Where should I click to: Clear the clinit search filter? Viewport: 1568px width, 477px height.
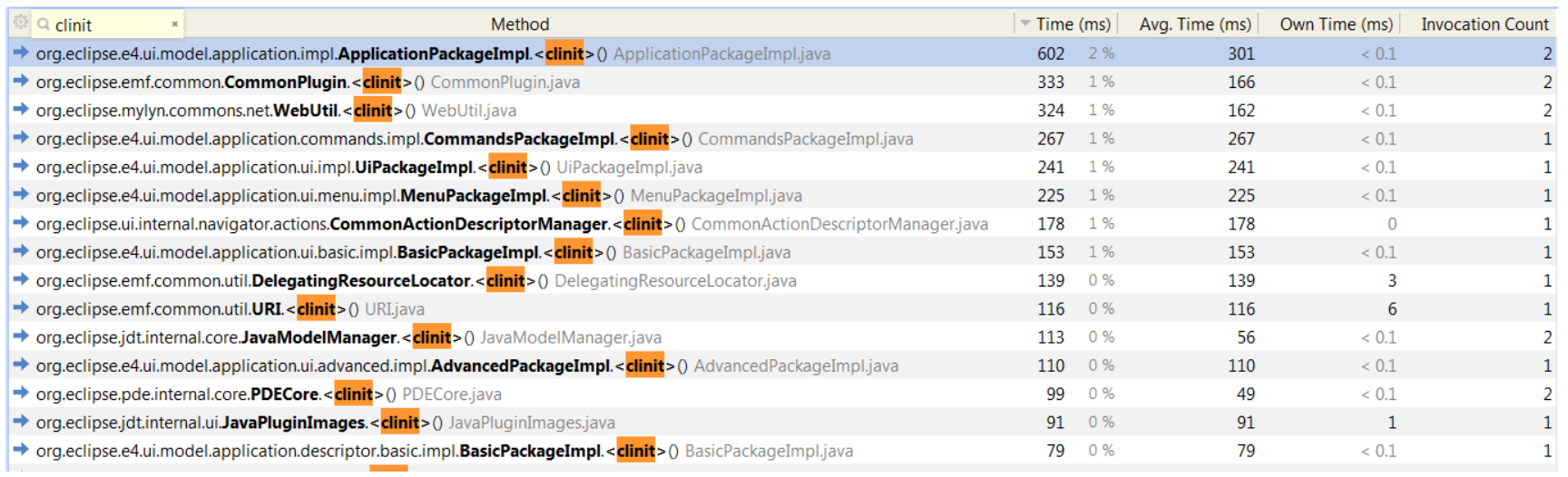[174, 24]
